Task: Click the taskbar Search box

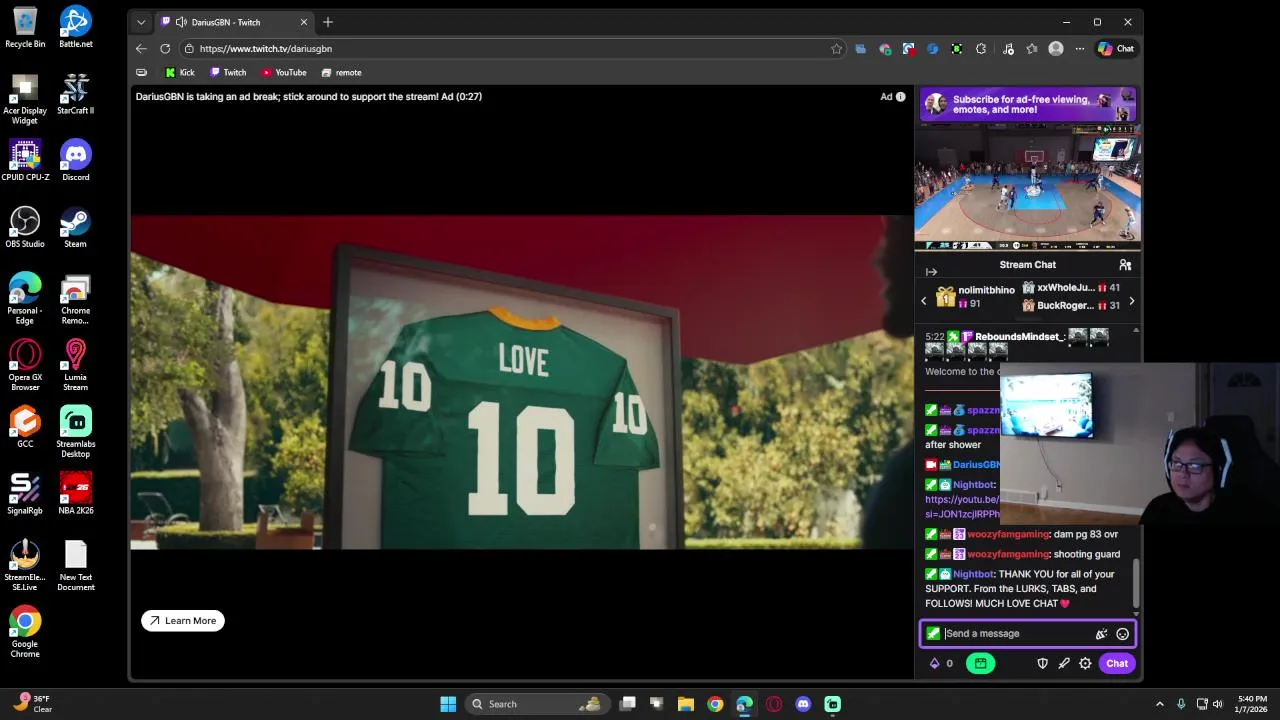Action: click(x=537, y=704)
